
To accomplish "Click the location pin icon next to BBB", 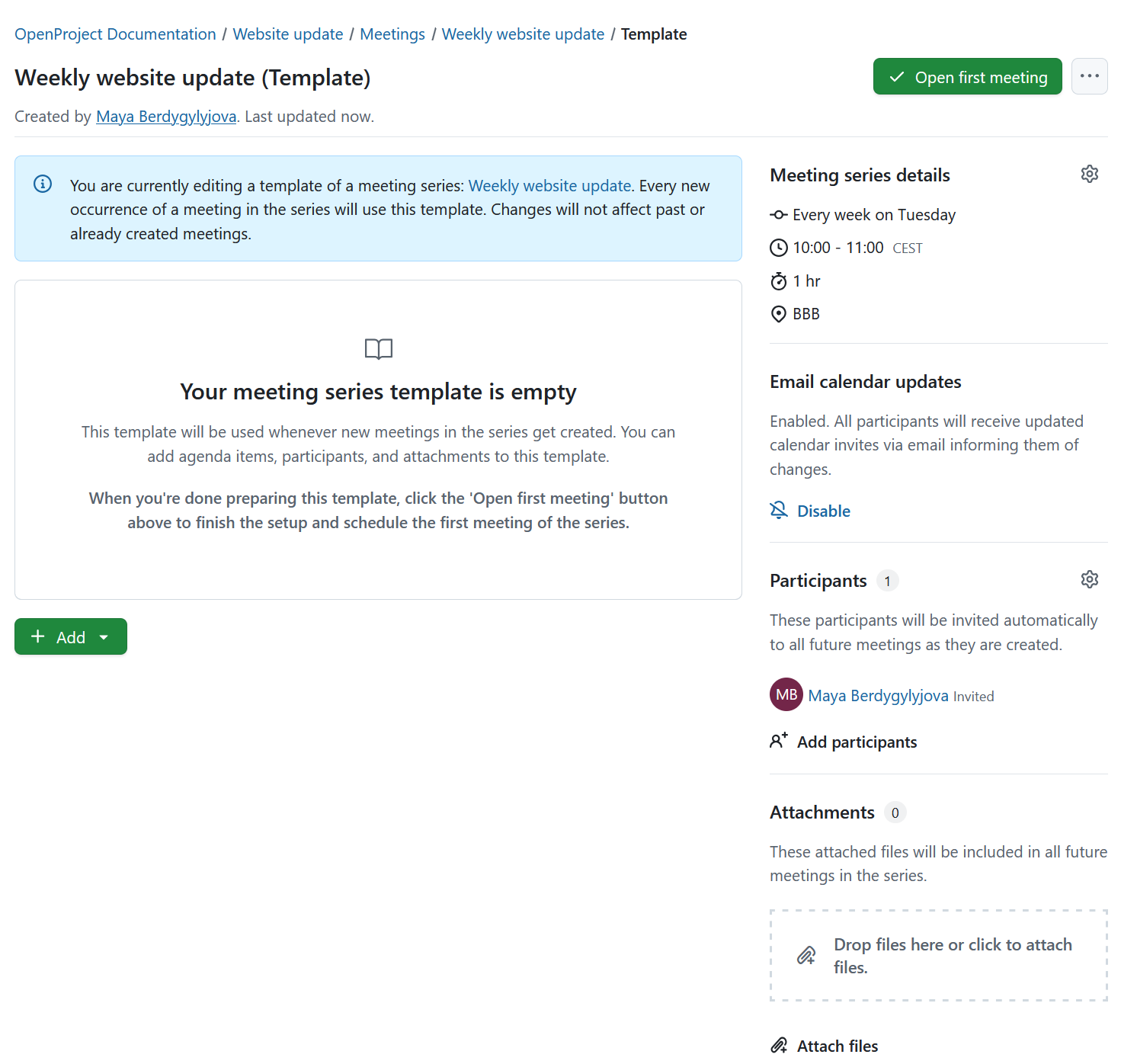I will pos(778,313).
